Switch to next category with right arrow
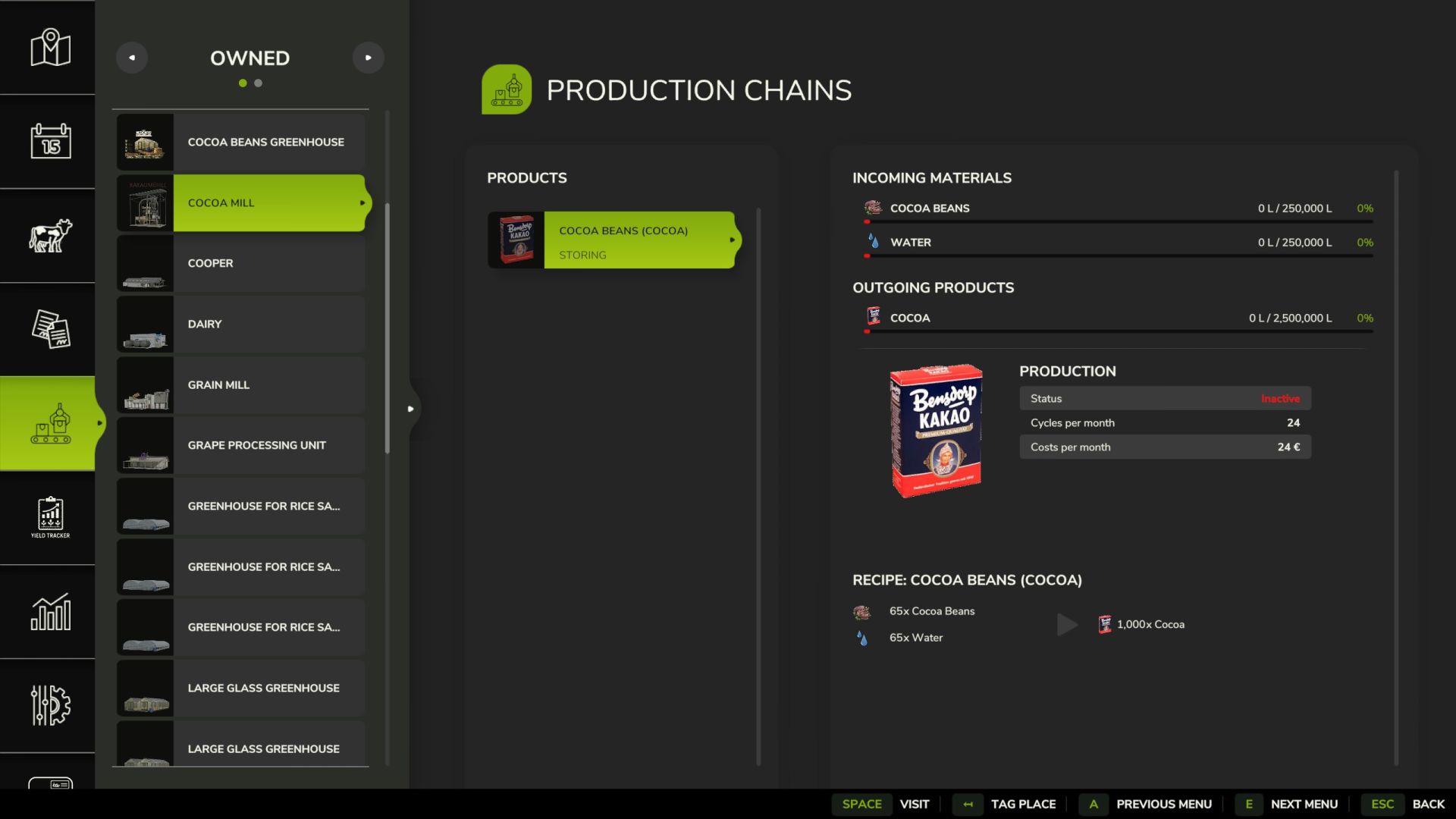The height and width of the screenshot is (819, 1456). 369,58
